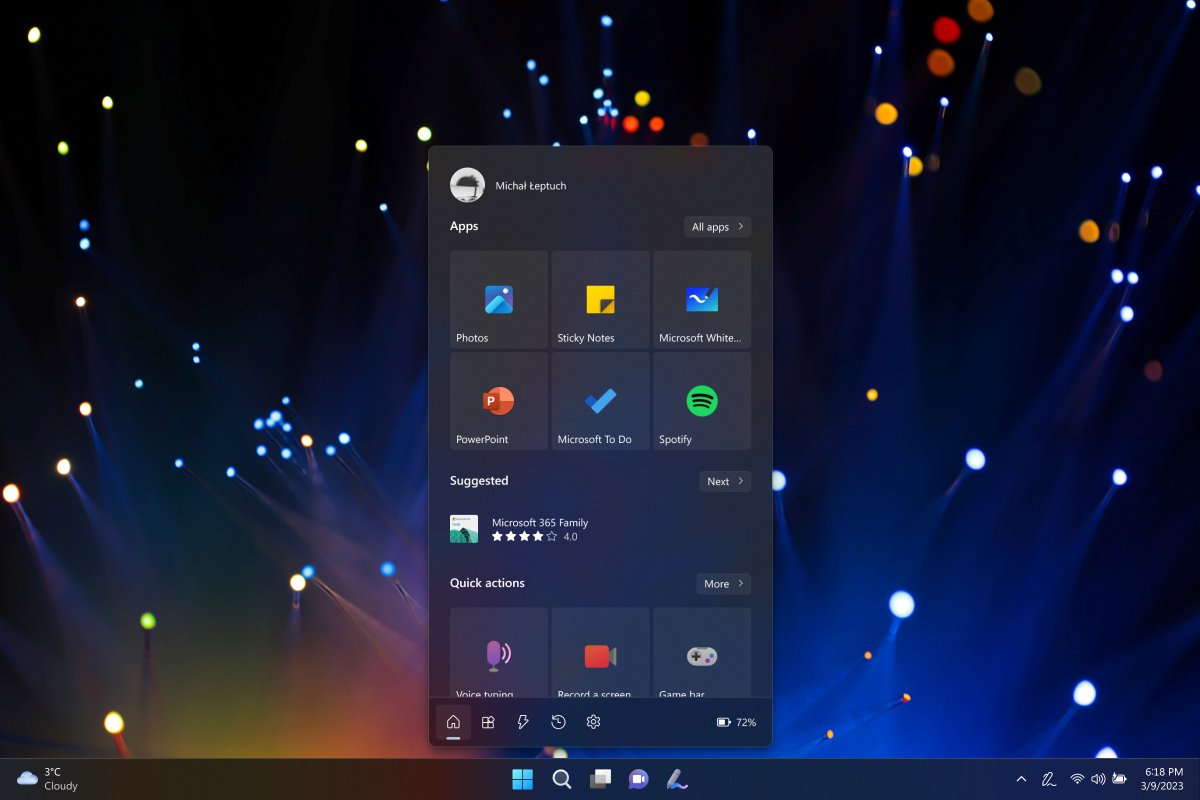Start the Voice typing quick action

coord(499,653)
